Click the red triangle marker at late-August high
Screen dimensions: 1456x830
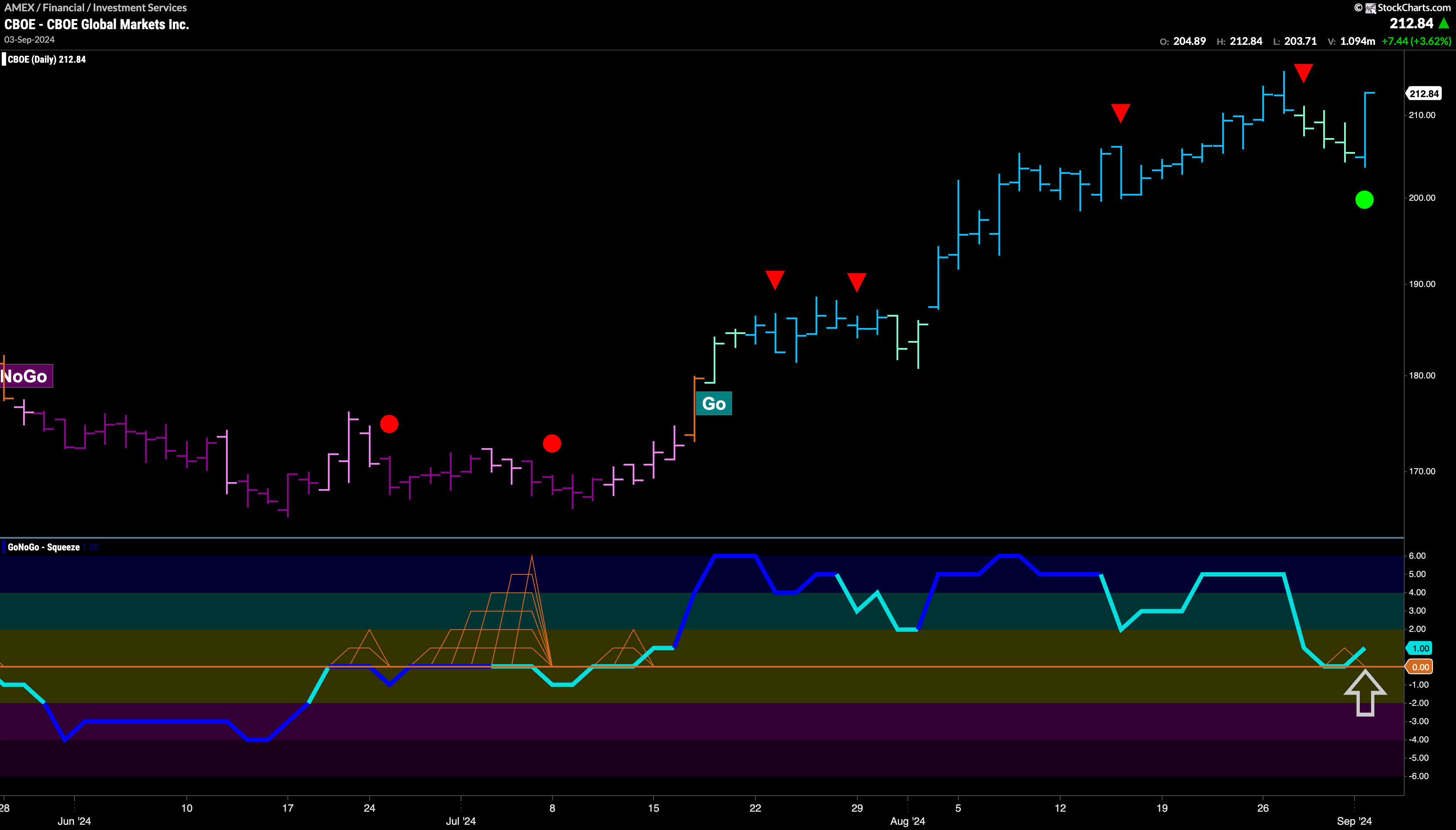point(1303,73)
